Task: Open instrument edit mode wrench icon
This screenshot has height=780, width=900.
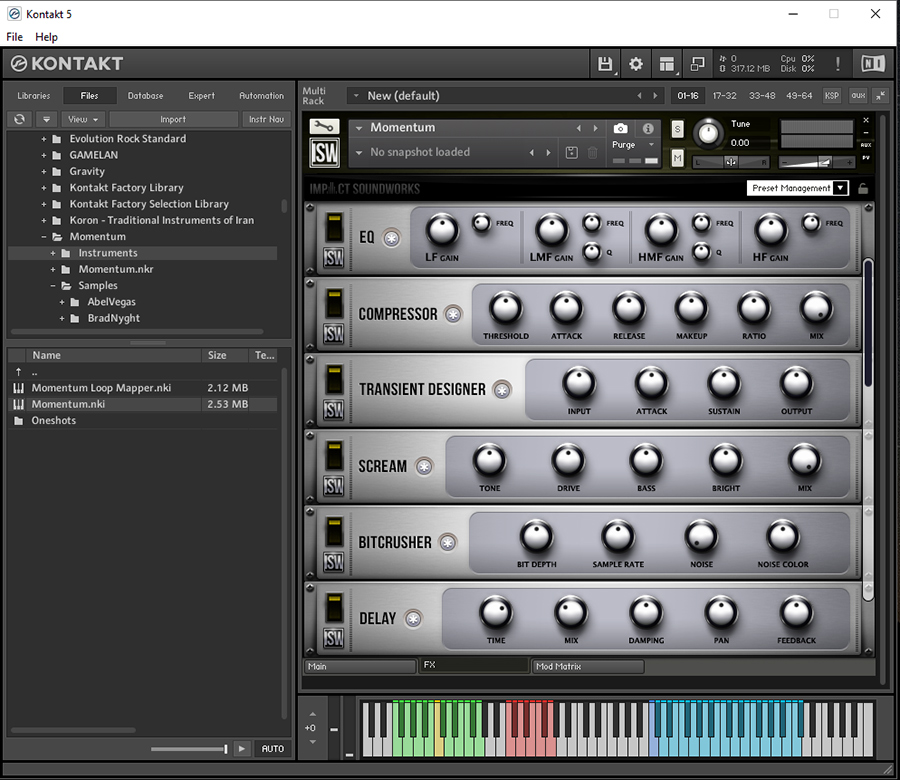Action: [324, 126]
